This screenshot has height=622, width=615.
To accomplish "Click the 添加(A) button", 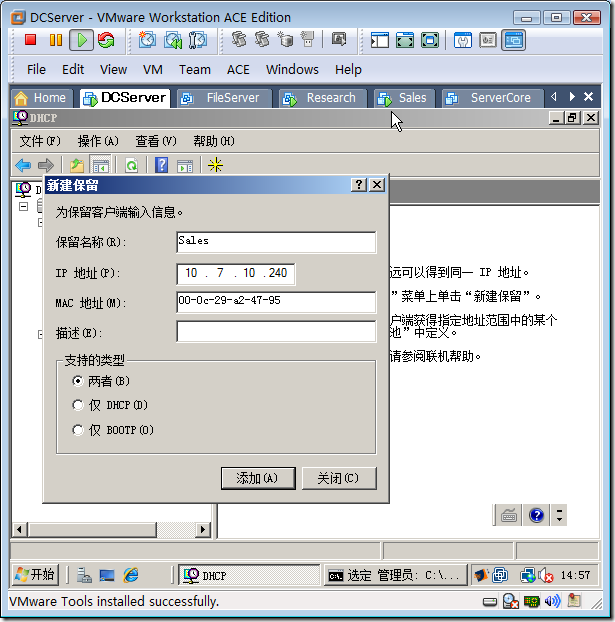I will (x=258, y=478).
